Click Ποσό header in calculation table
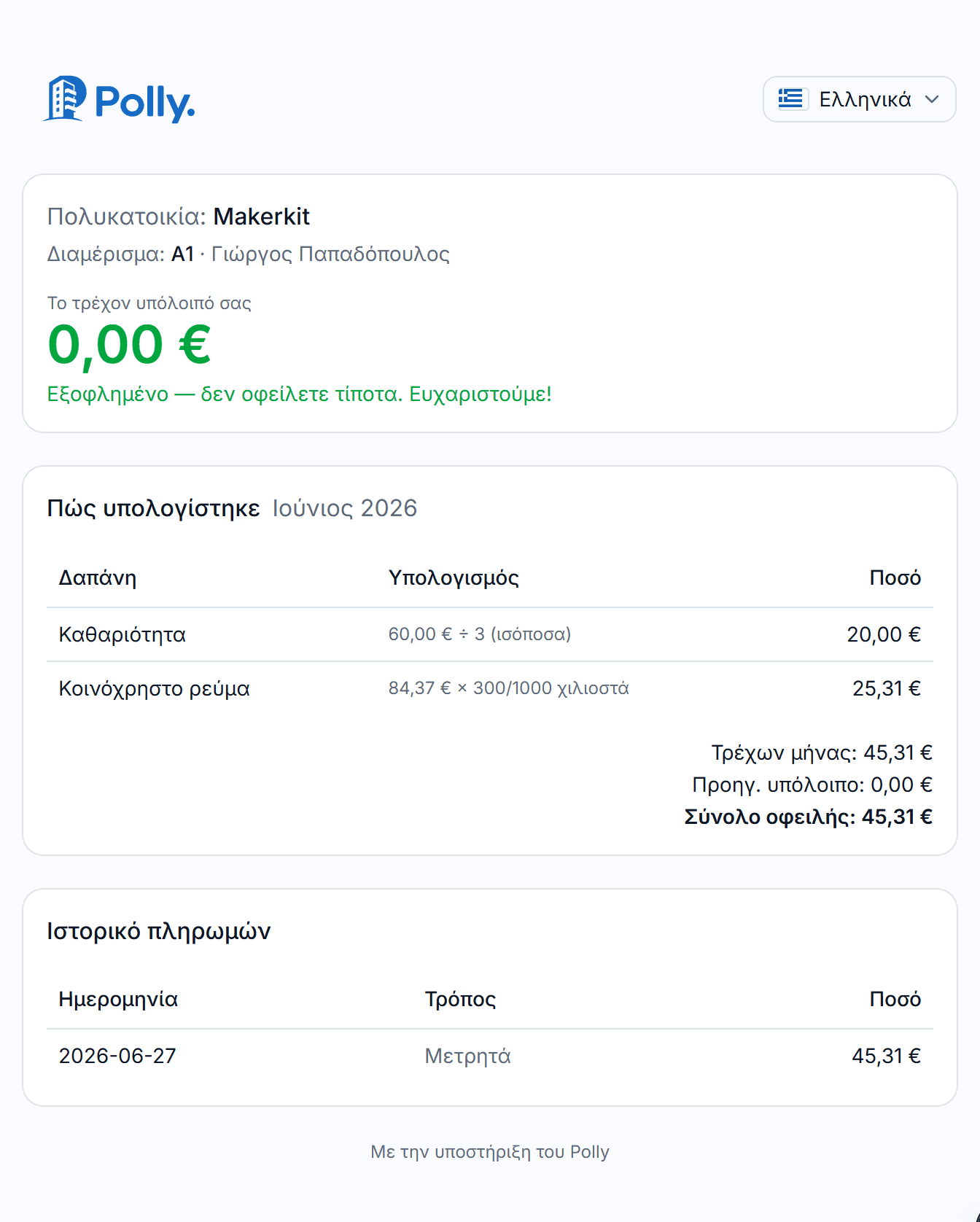 pos(895,578)
